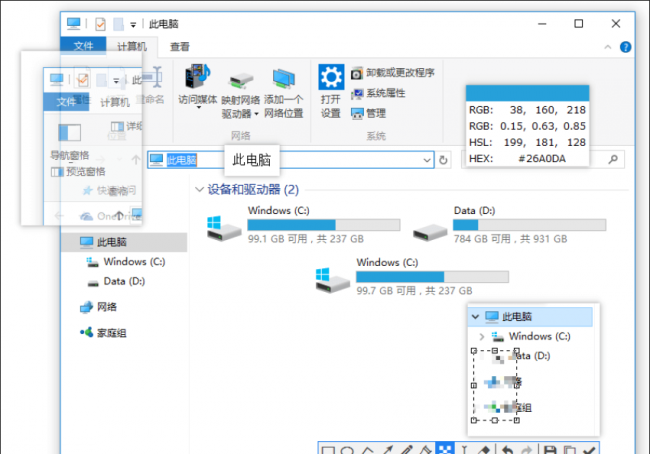Select Windows (C:) tile showing 99.7 GB
Image resolution: width=650 pixels, height=454 pixels.
412,277
